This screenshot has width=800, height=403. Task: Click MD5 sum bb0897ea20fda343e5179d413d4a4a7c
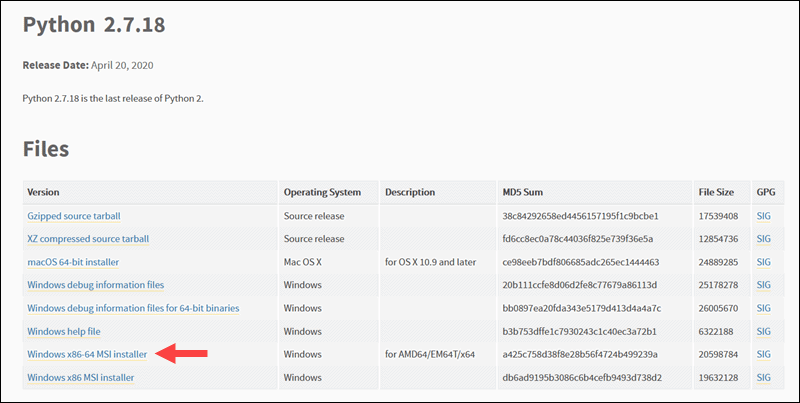tap(582, 309)
